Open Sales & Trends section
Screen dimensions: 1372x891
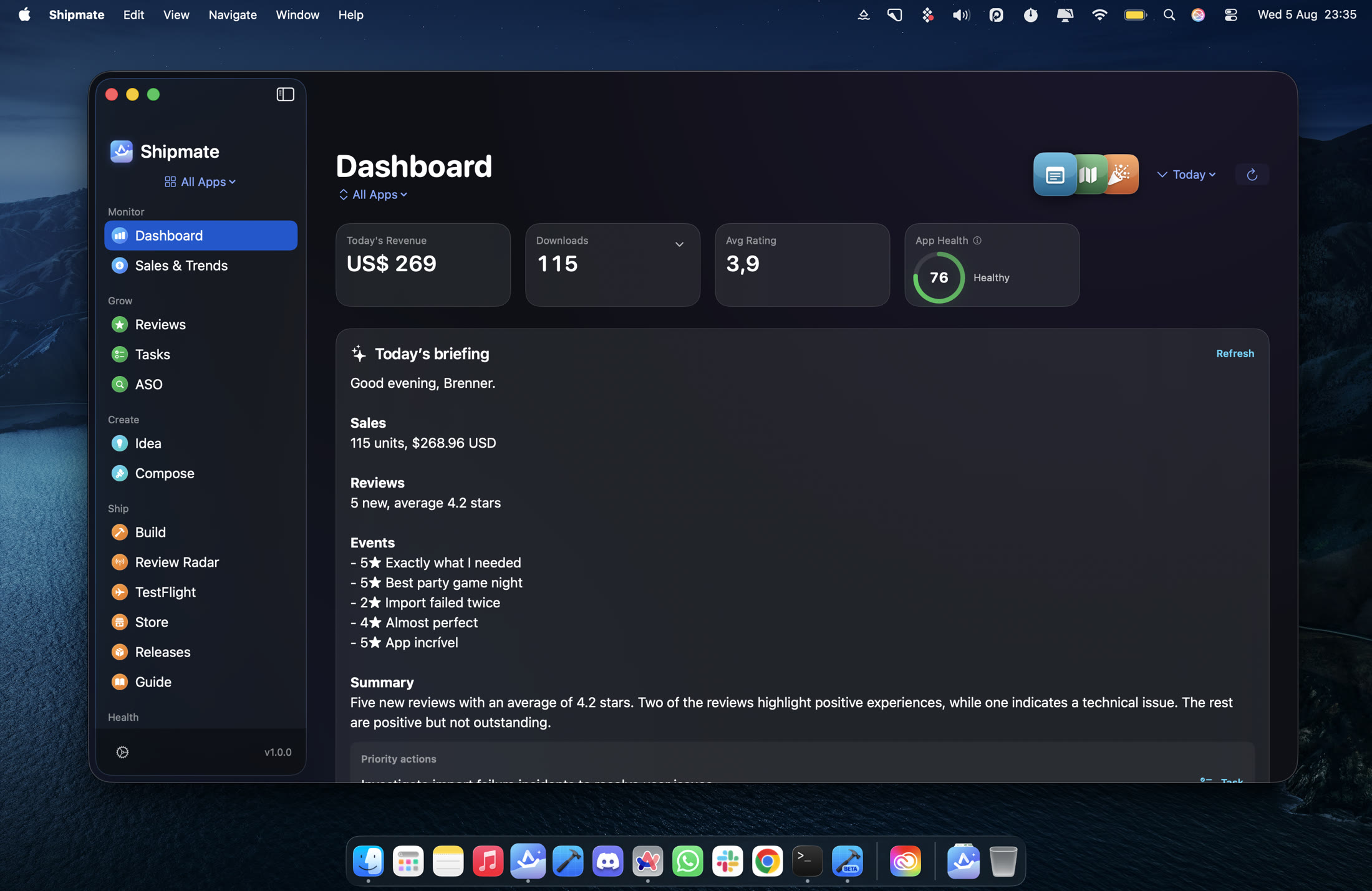[x=201, y=265]
